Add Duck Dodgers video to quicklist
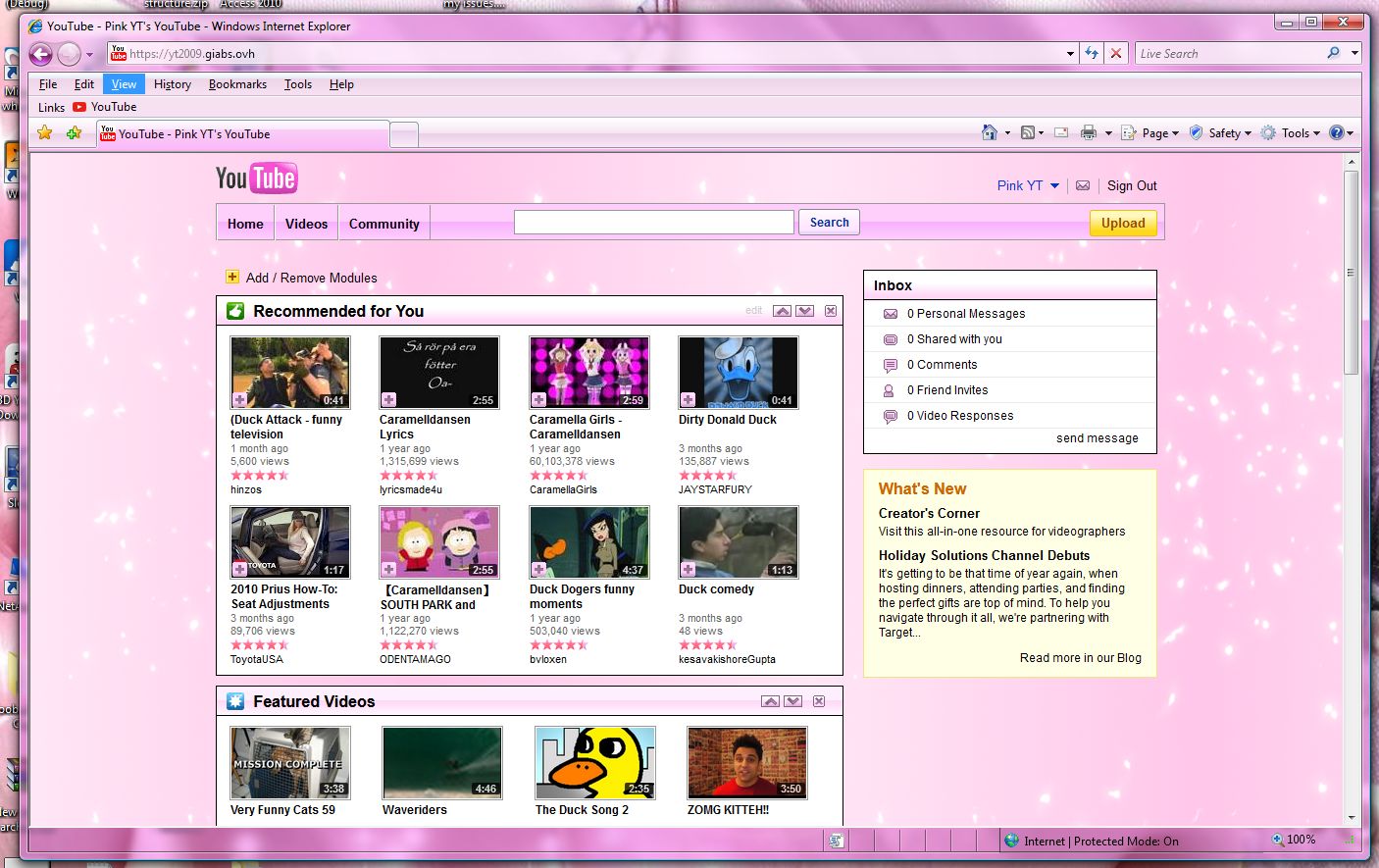 coord(538,570)
